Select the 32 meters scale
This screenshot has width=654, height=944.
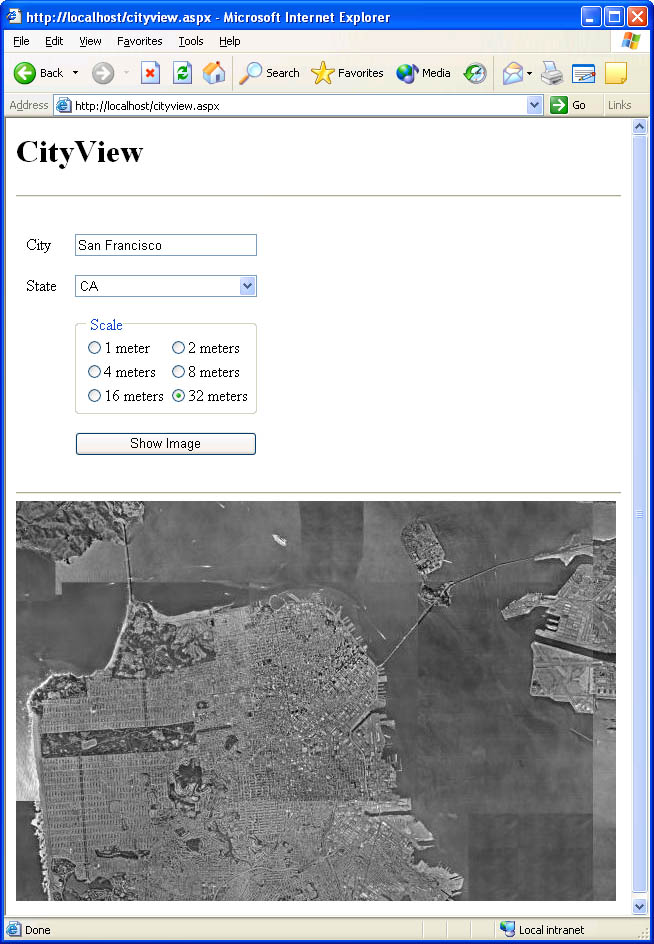click(178, 396)
